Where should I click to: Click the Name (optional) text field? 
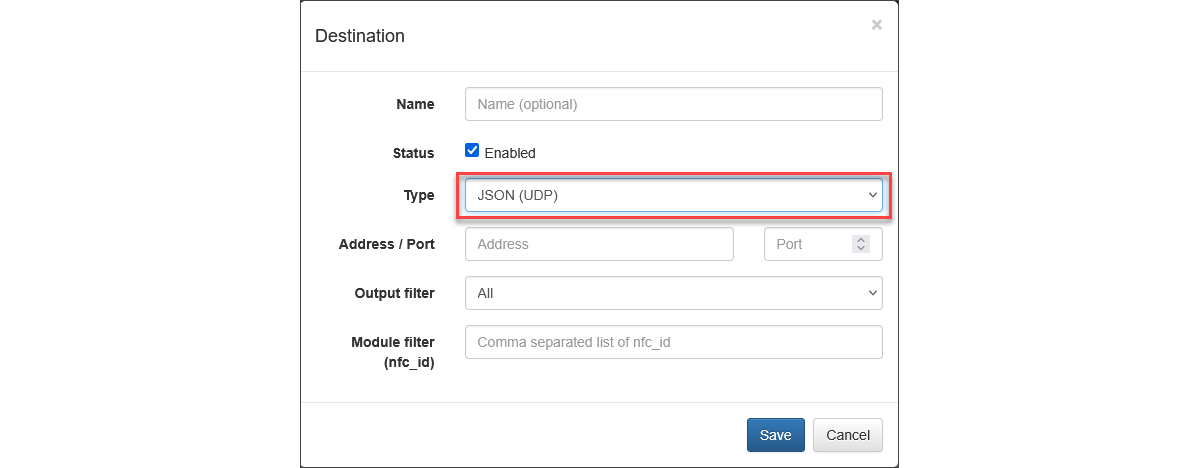pyautogui.click(x=673, y=104)
